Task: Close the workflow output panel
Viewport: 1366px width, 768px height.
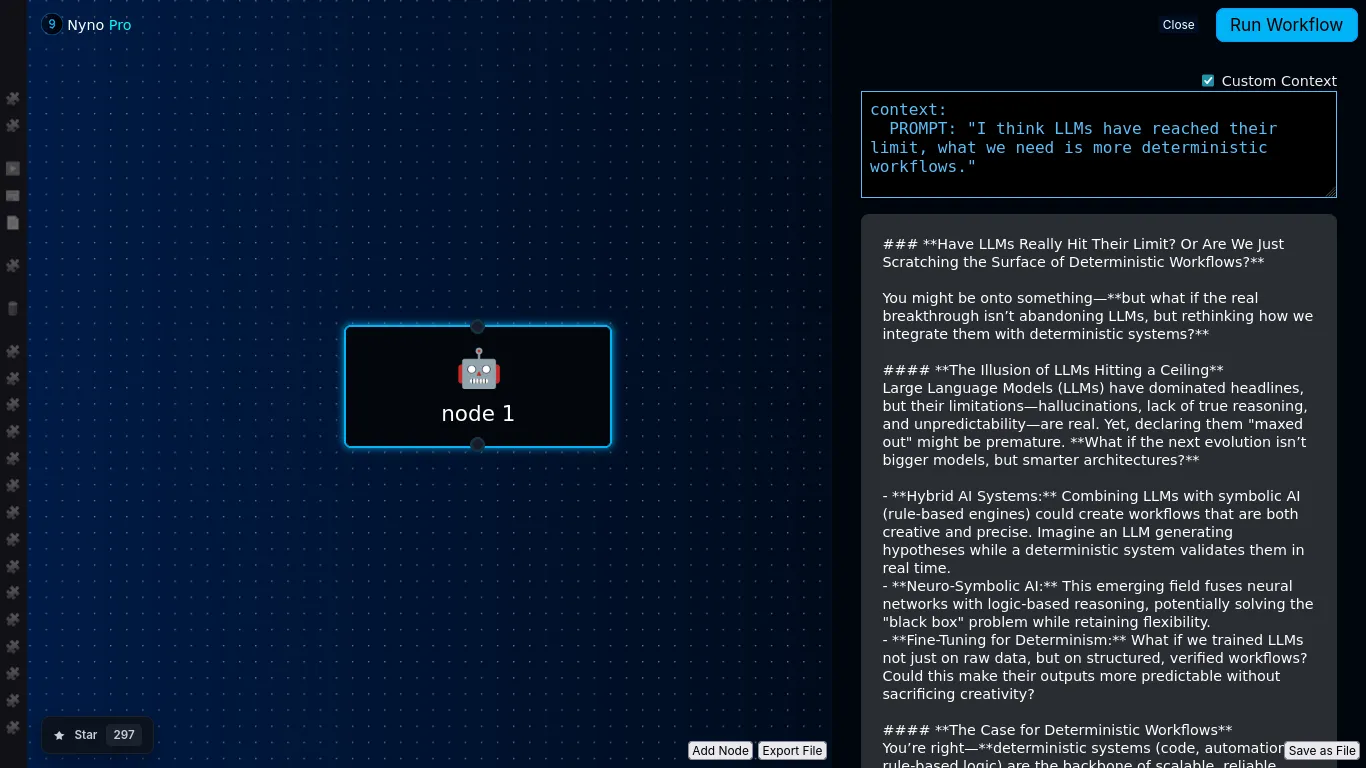Action: click(1178, 25)
